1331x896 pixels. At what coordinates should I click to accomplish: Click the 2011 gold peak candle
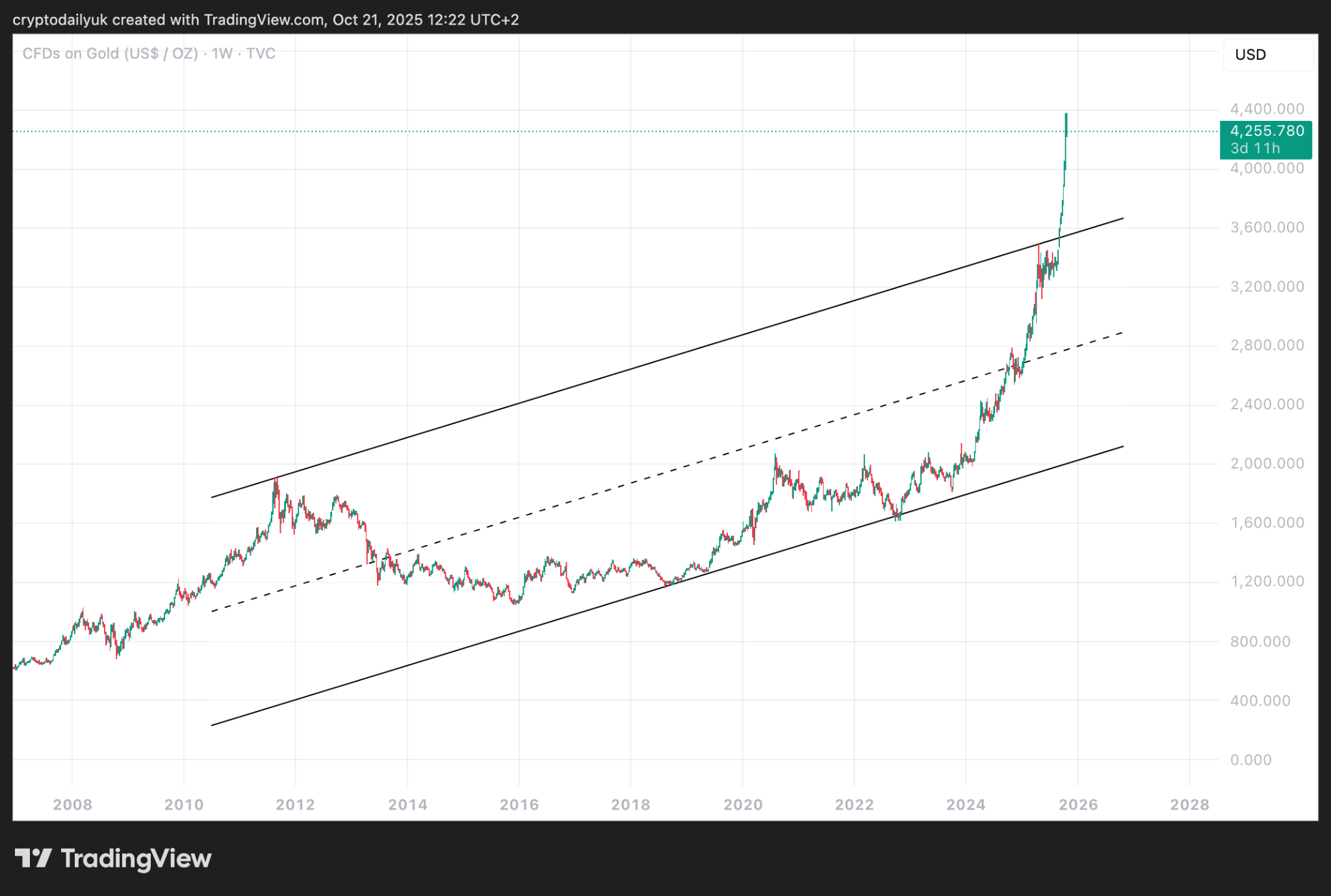point(276,484)
